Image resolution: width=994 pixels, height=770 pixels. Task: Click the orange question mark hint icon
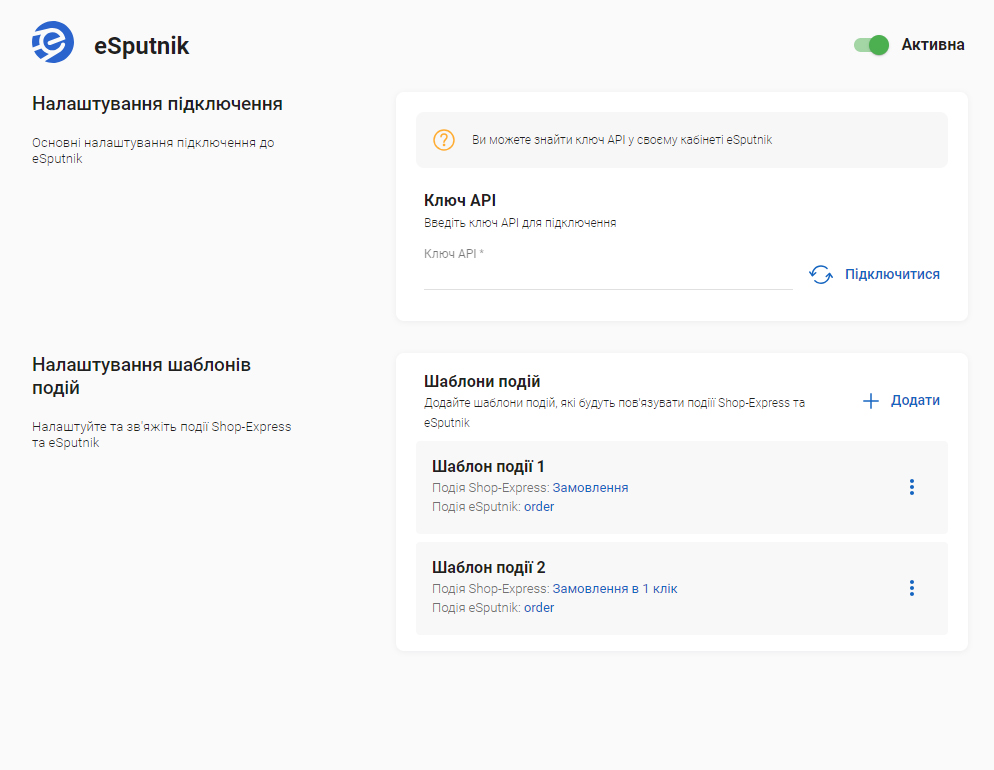[x=444, y=139]
